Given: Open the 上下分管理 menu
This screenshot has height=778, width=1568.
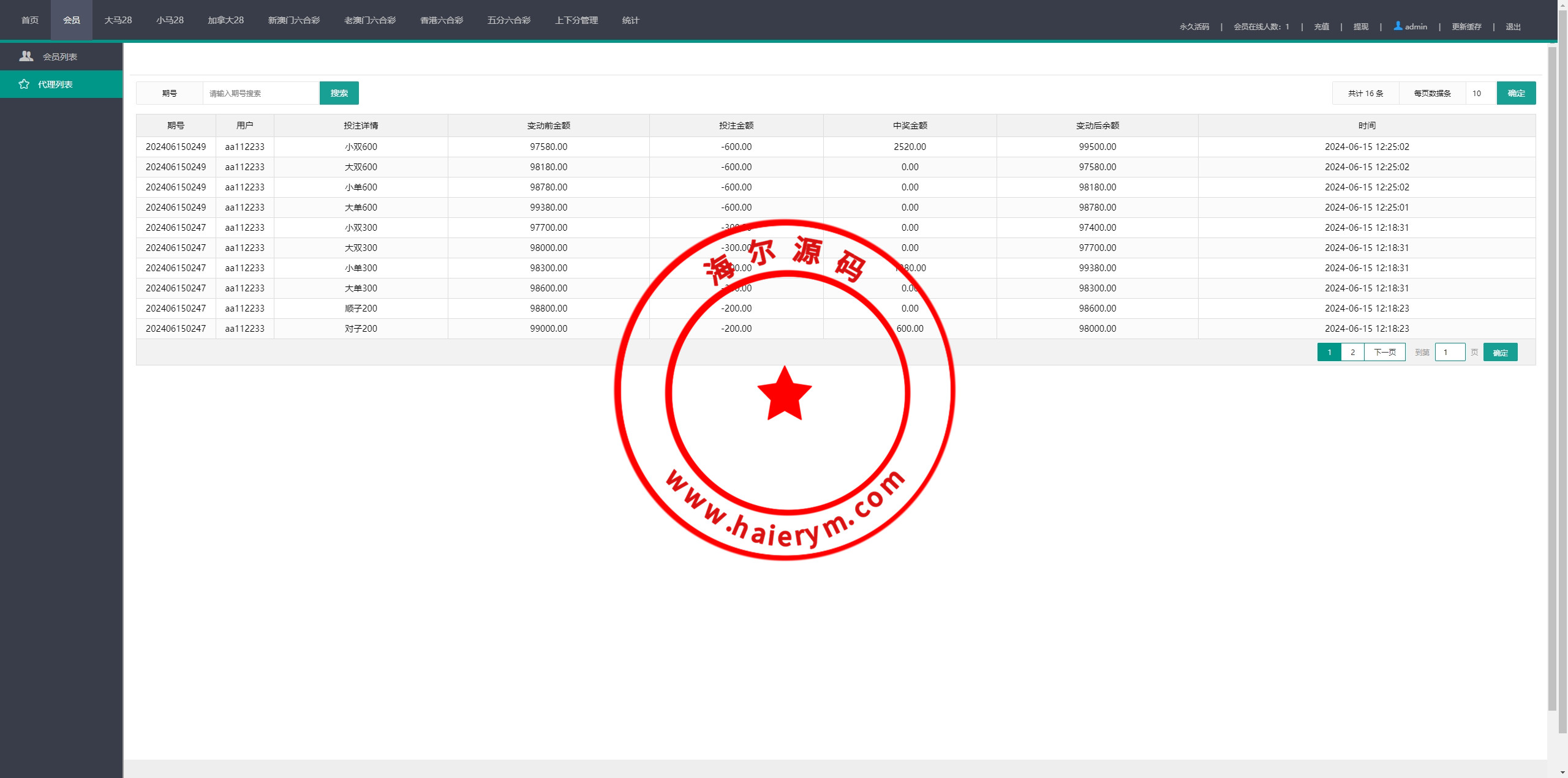Looking at the screenshot, I should (576, 20).
